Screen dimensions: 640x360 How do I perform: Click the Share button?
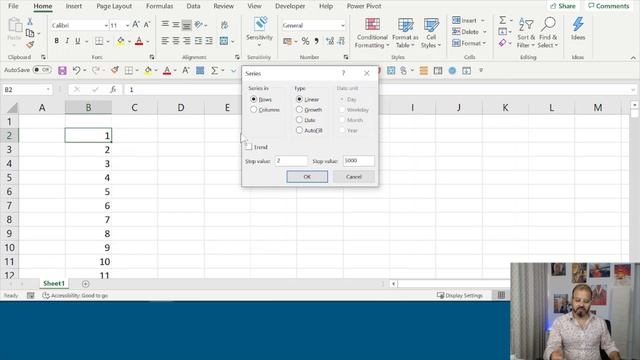click(562, 6)
